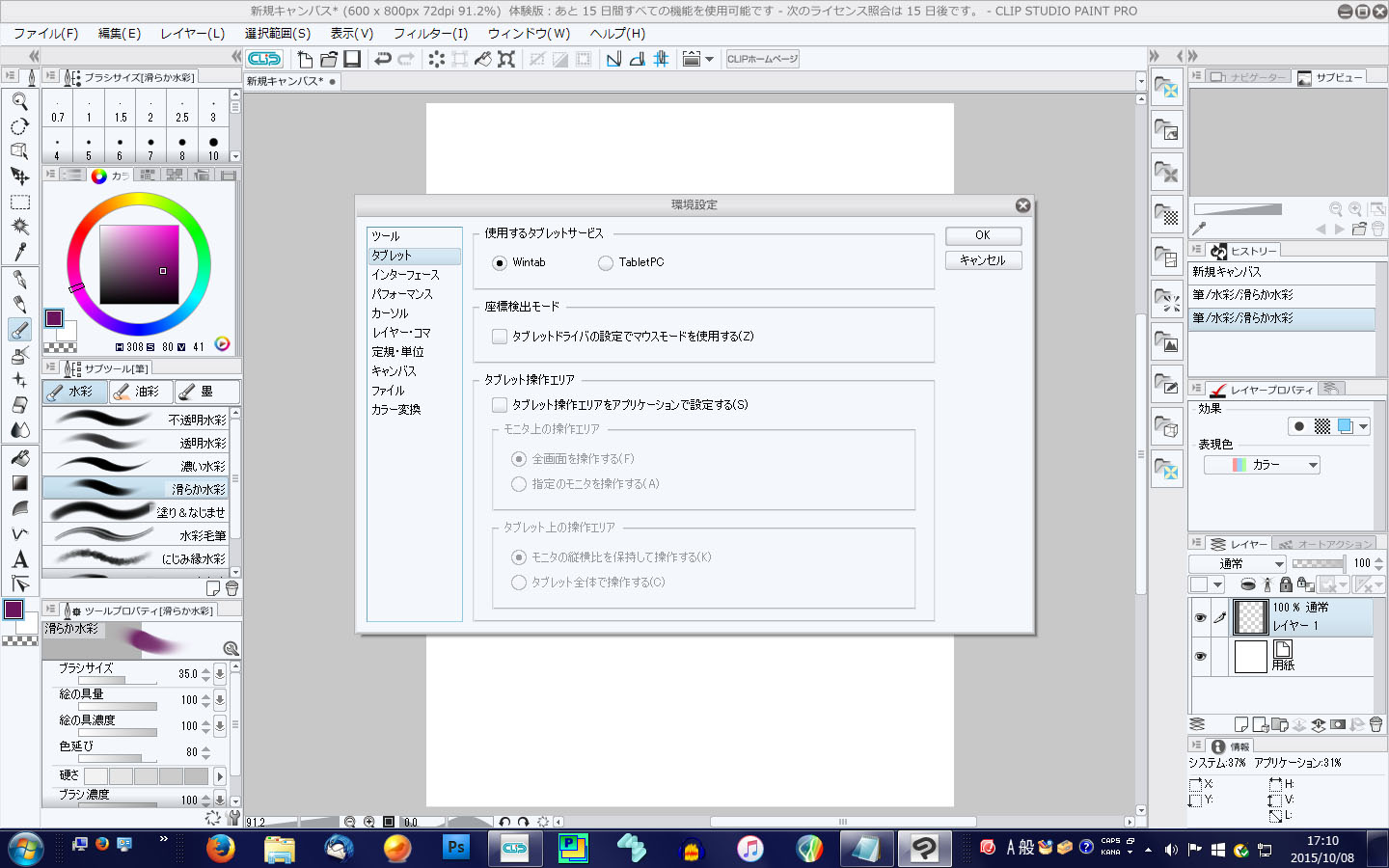Click the CLIP STUDIO launcher icon
The width and height of the screenshot is (1389, 868).
264,59
